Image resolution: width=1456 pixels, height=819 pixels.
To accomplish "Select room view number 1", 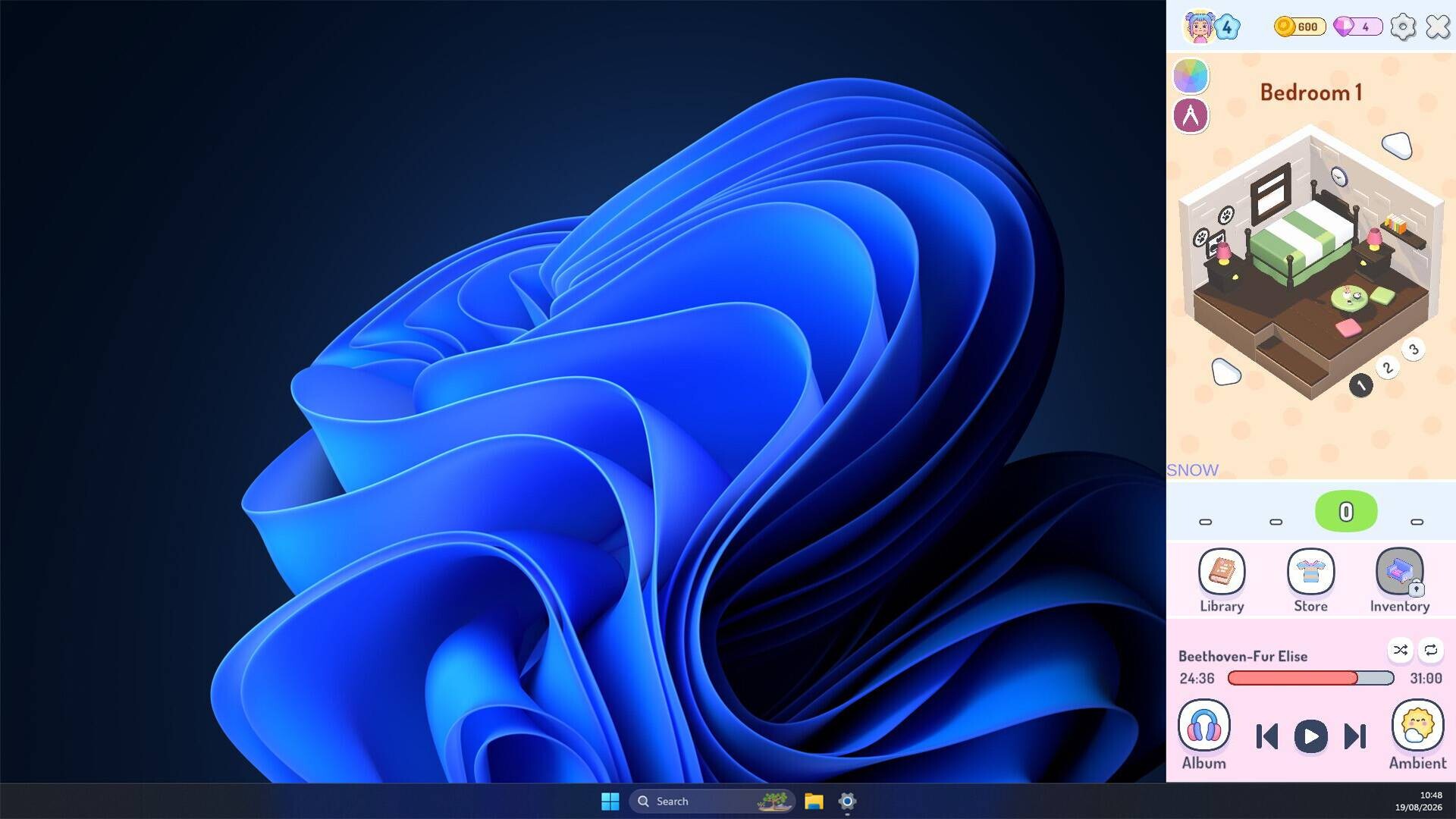I will pyautogui.click(x=1361, y=385).
